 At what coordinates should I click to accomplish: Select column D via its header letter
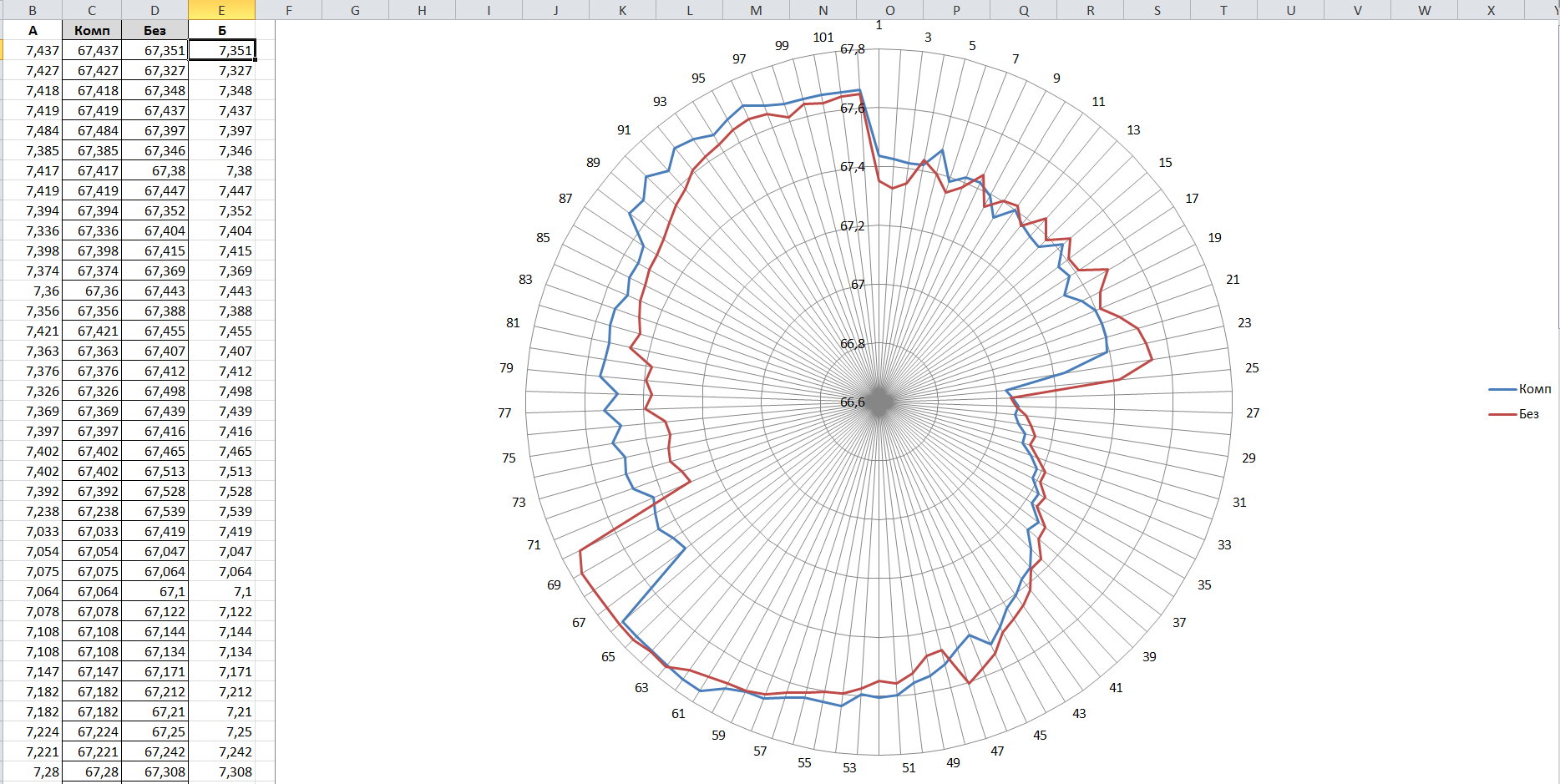[x=155, y=10]
